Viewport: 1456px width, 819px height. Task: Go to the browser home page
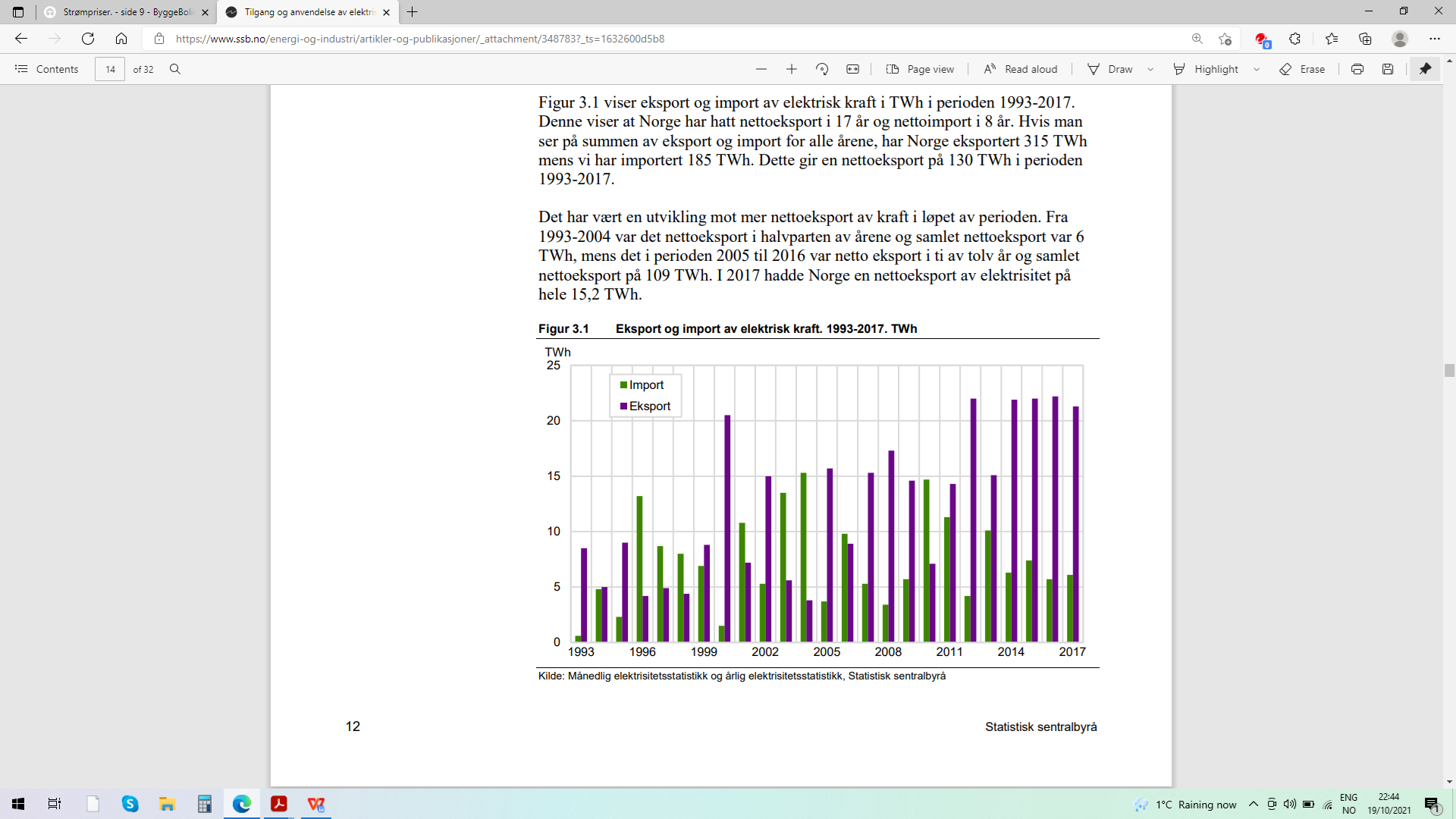(121, 39)
